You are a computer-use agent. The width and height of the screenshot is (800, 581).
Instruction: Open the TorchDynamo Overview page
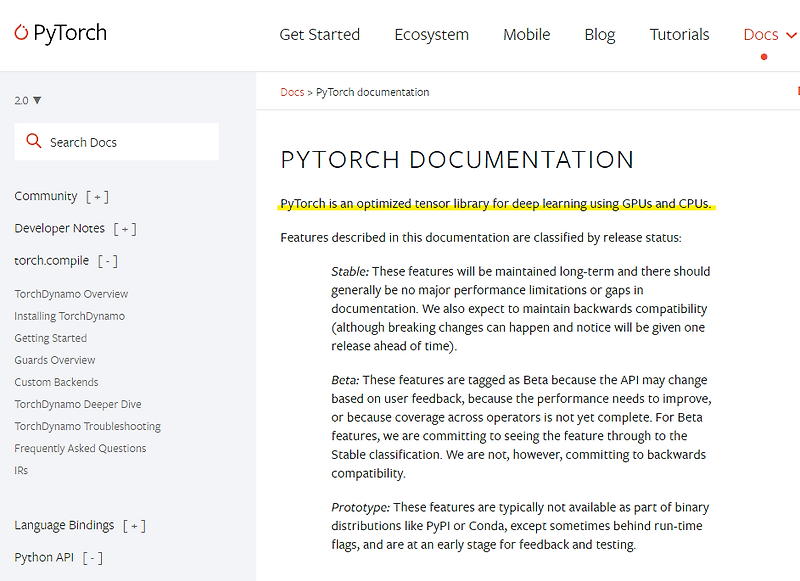(x=70, y=293)
